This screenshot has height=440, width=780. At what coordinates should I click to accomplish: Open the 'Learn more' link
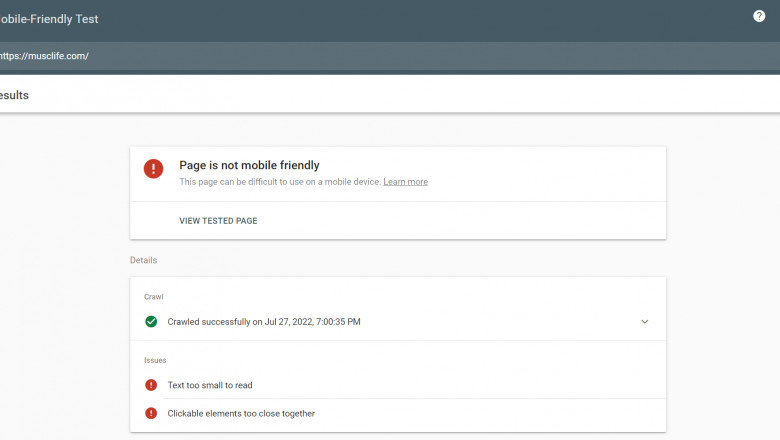[405, 182]
